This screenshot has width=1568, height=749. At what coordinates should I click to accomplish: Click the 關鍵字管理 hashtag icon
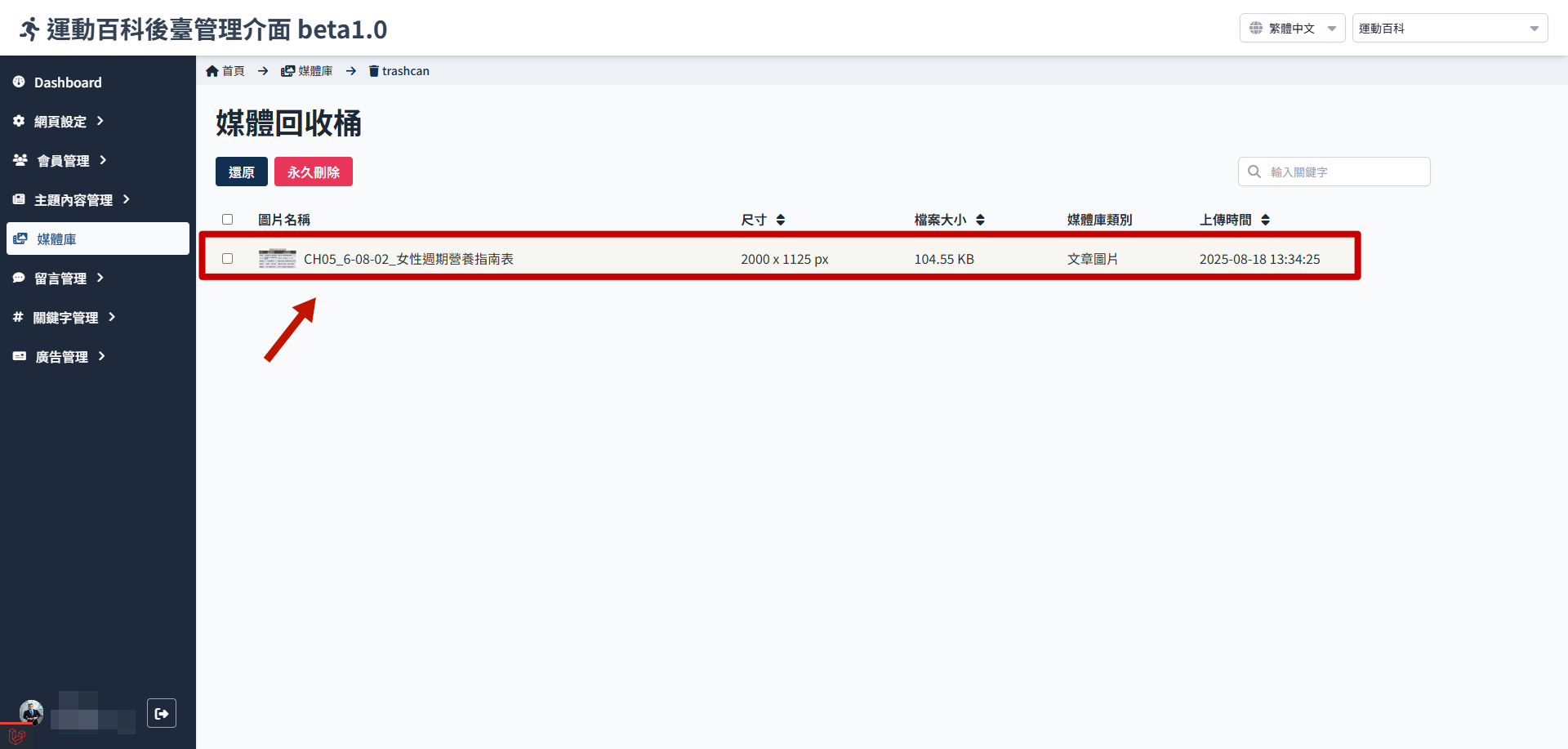click(x=18, y=317)
